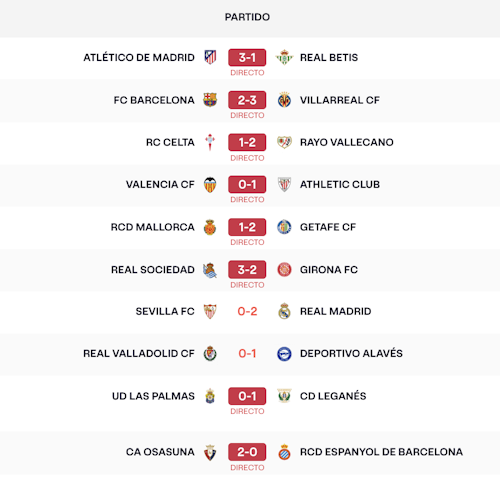Select the Getafe CF team name
The width and height of the screenshot is (500, 490).
(328, 227)
